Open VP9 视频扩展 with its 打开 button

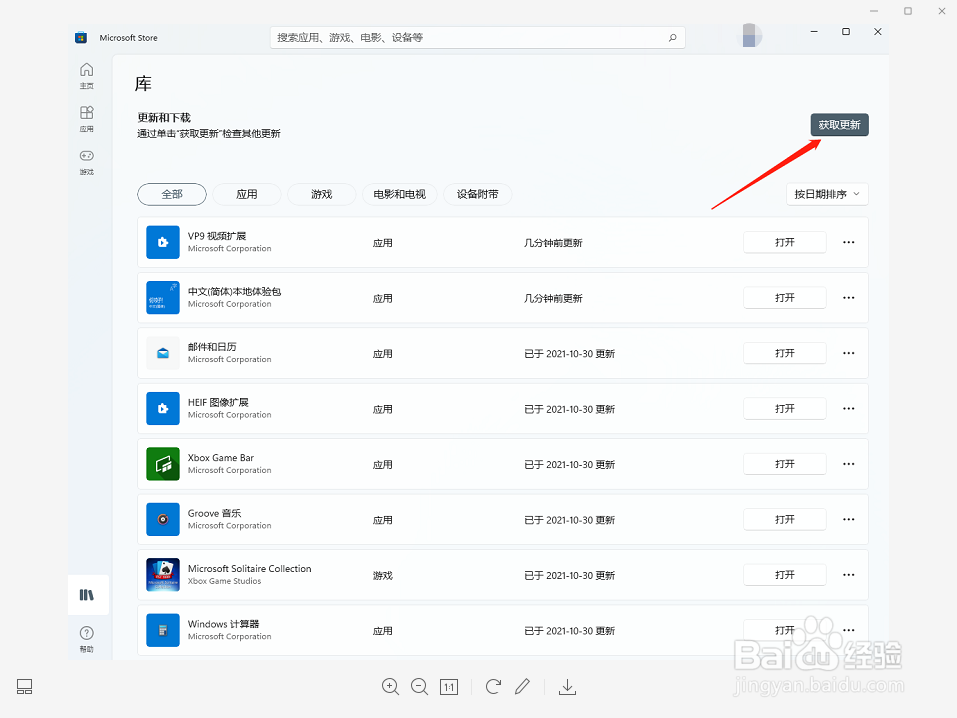click(785, 242)
